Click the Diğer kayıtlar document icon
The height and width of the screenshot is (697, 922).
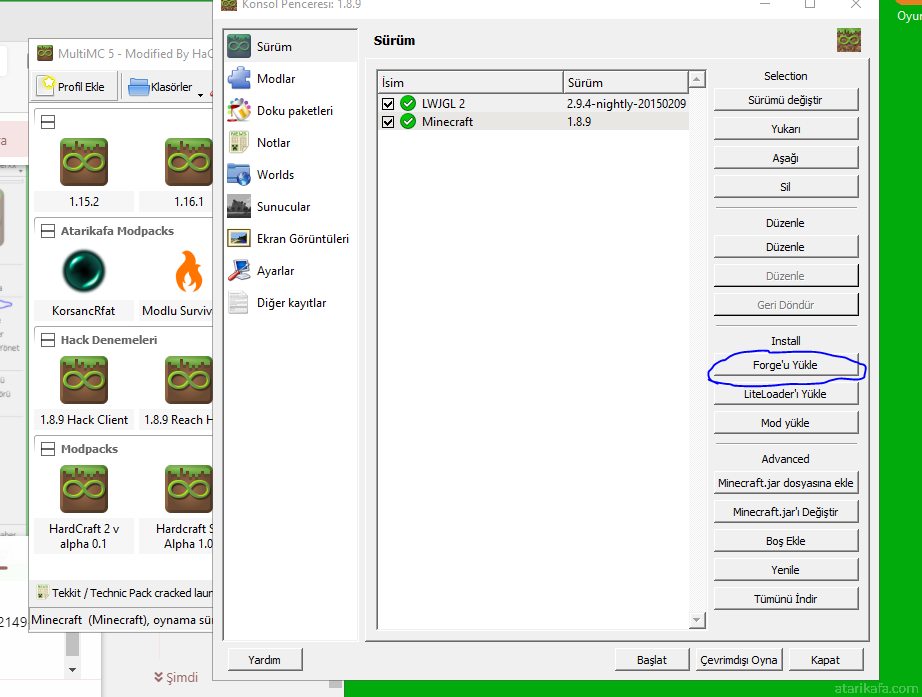coord(239,302)
